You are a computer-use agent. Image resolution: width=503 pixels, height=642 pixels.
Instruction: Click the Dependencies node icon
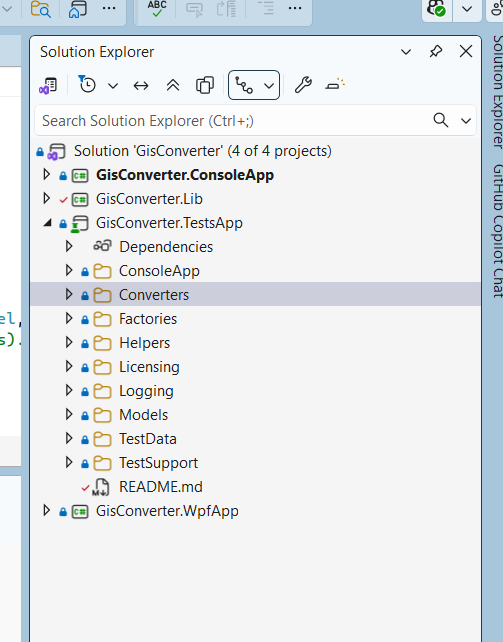point(102,246)
